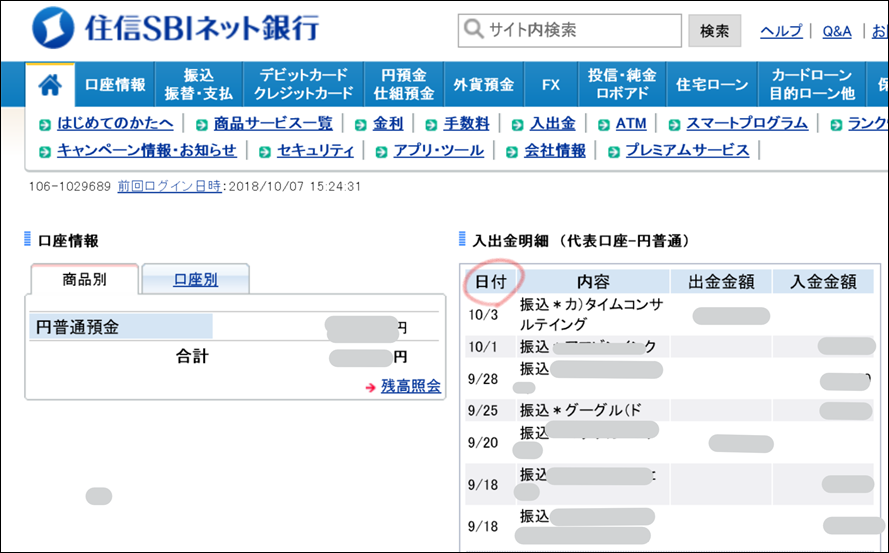Open the 入出金 link
This screenshot has height=553, width=889.
pyautogui.click(x=553, y=123)
